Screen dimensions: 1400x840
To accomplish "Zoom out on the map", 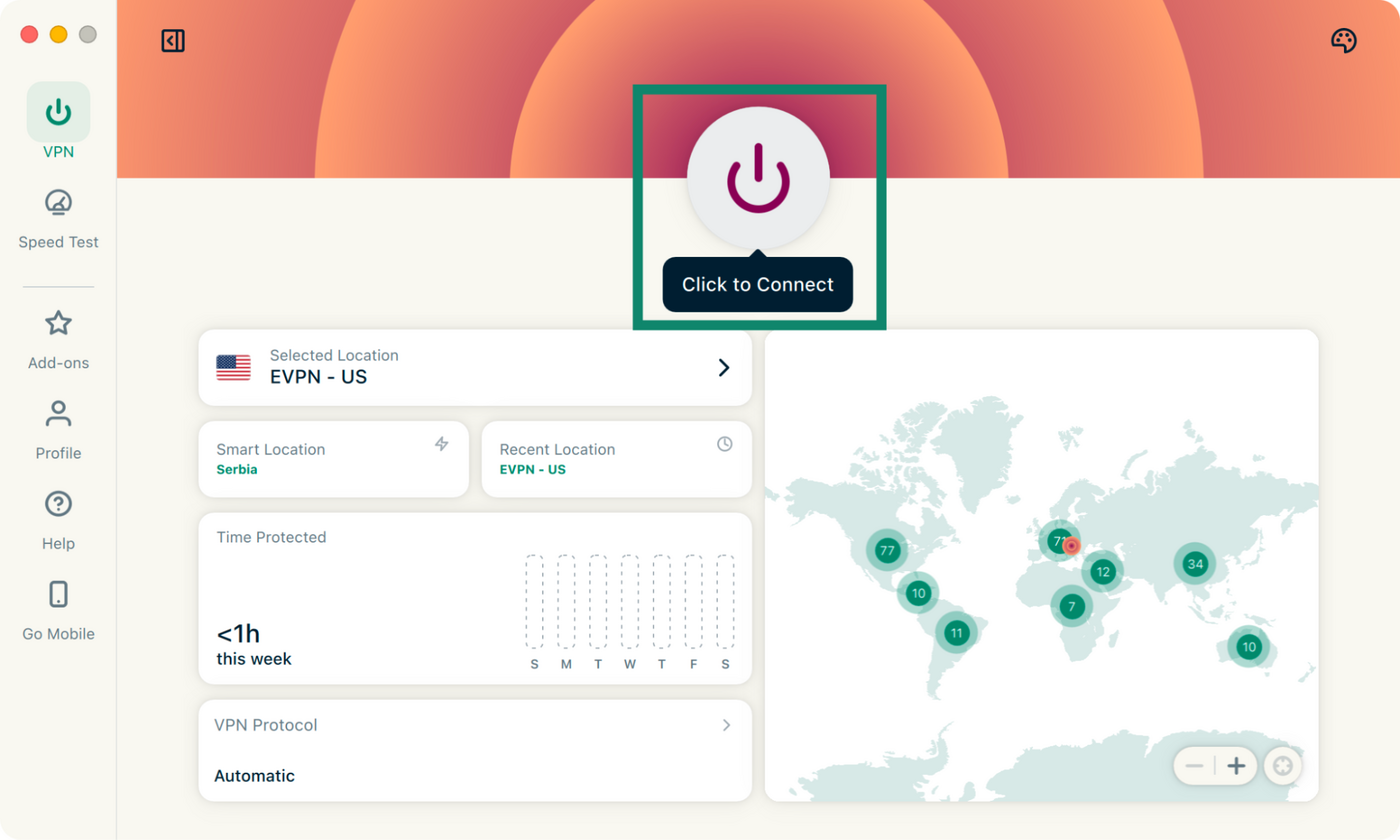I will tap(1195, 767).
